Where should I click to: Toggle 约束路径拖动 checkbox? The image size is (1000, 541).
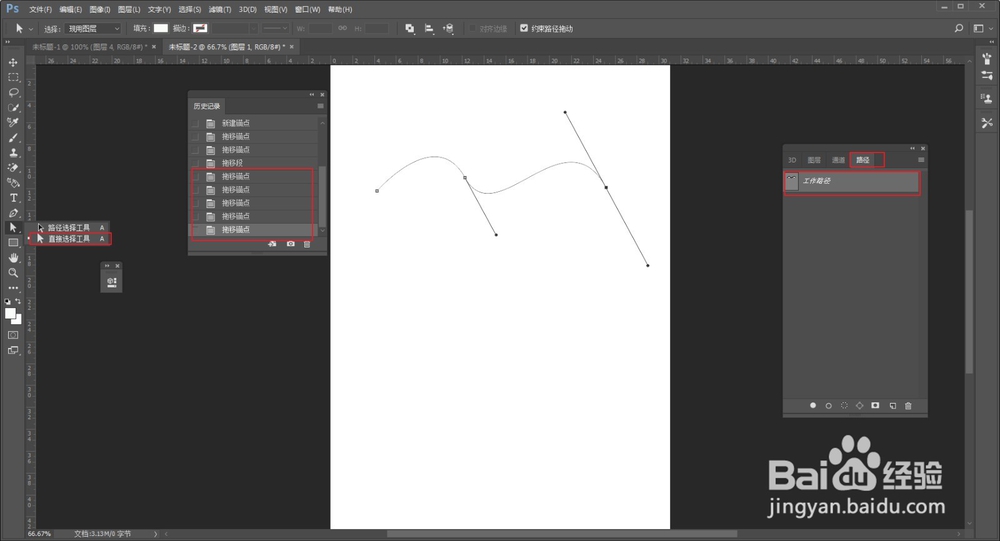click(524, 28)
